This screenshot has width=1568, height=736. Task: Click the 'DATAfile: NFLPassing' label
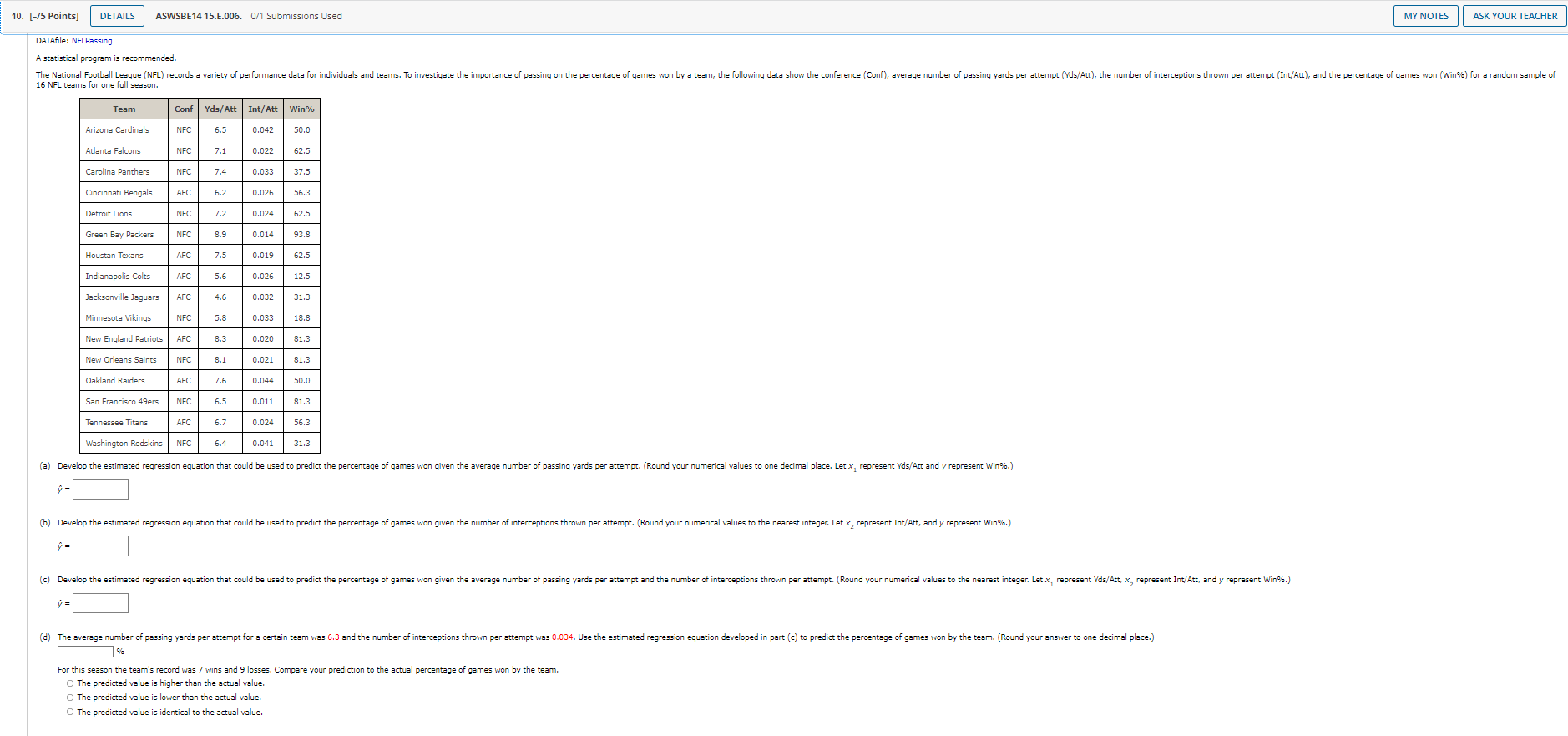73,41
